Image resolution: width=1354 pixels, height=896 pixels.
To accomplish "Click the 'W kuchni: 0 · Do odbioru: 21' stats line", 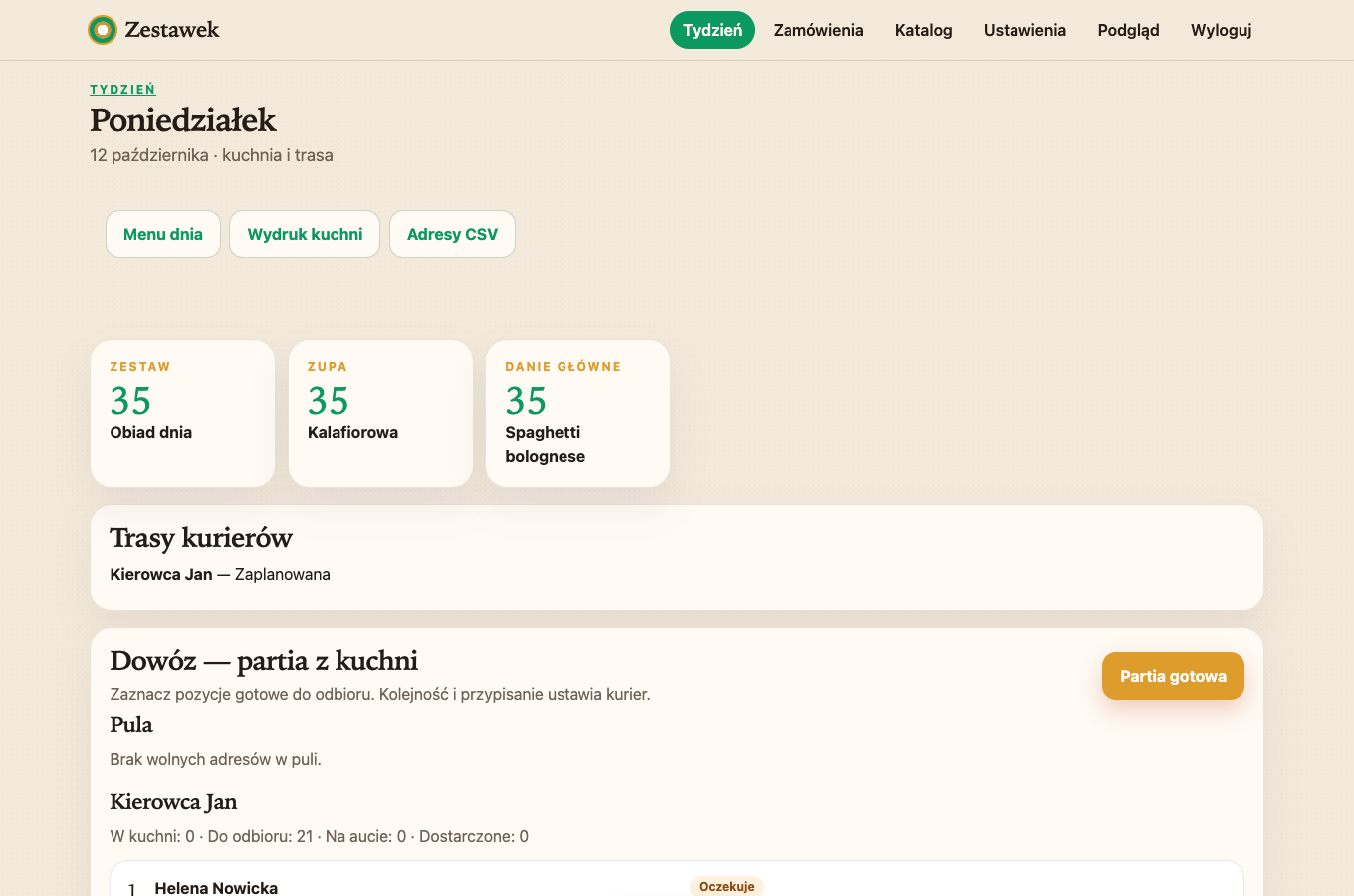I will coord(319,836).
